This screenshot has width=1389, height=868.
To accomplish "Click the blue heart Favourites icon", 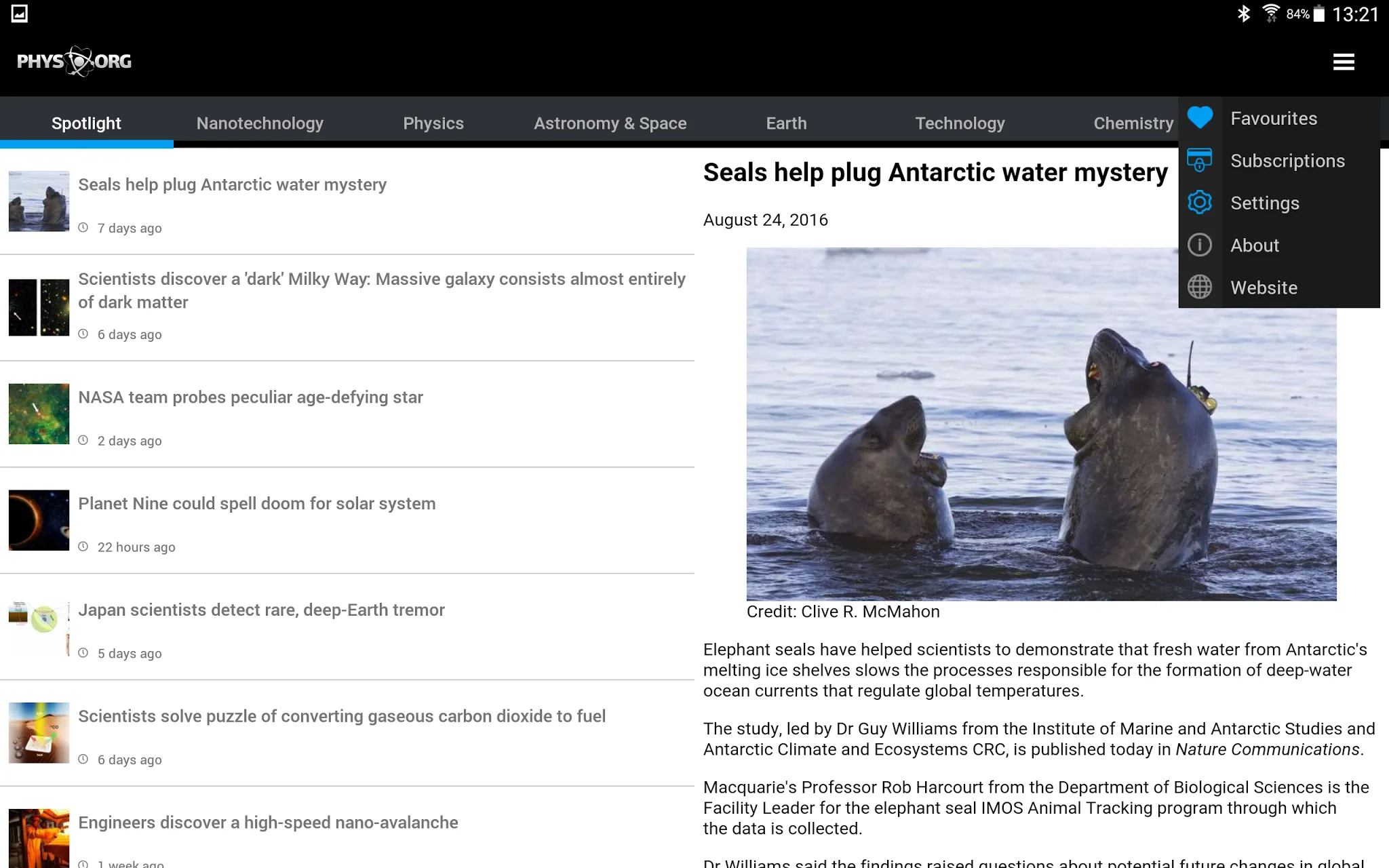I will (1200, 118).
